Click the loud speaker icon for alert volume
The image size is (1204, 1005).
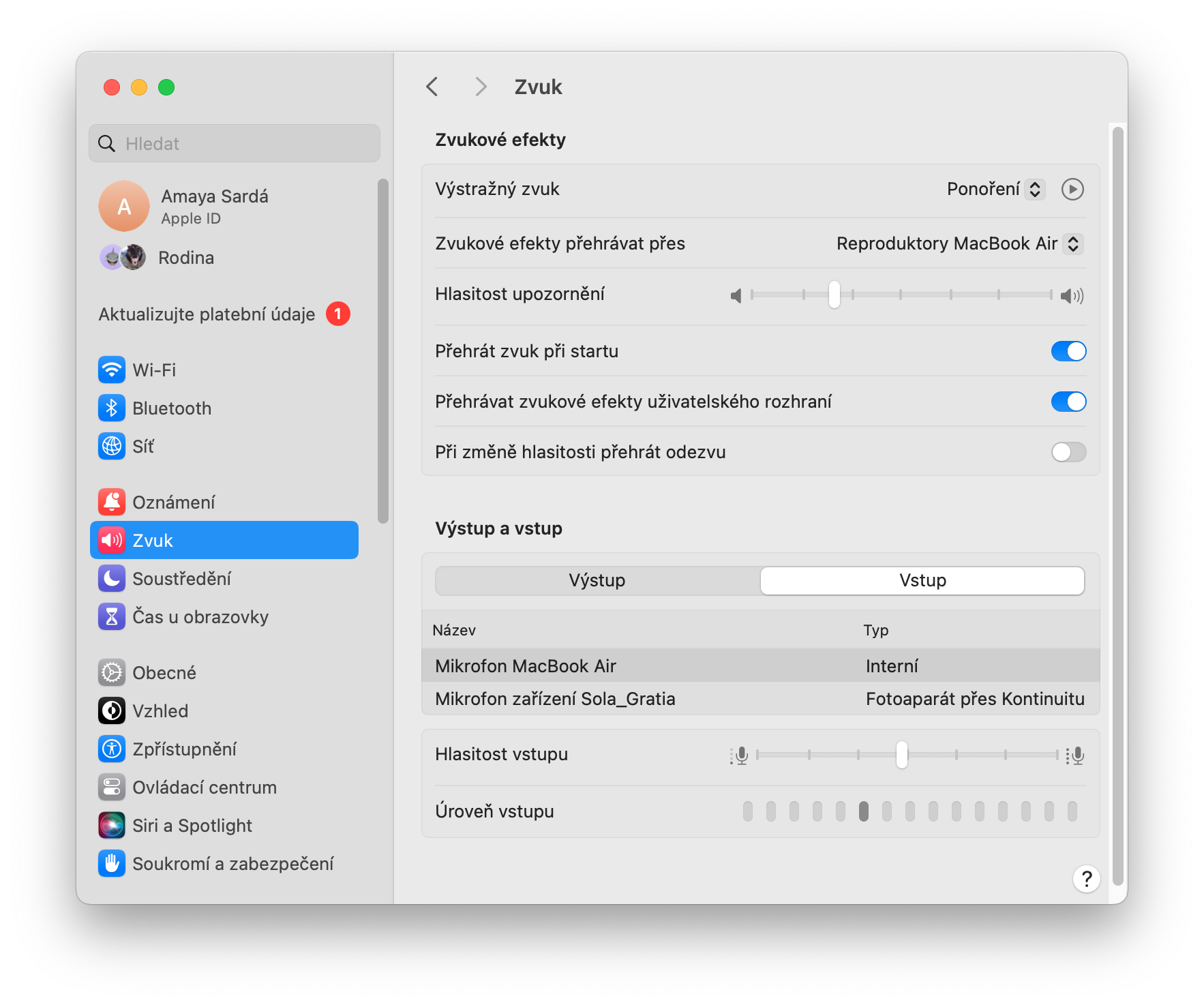pos(1072,295)
